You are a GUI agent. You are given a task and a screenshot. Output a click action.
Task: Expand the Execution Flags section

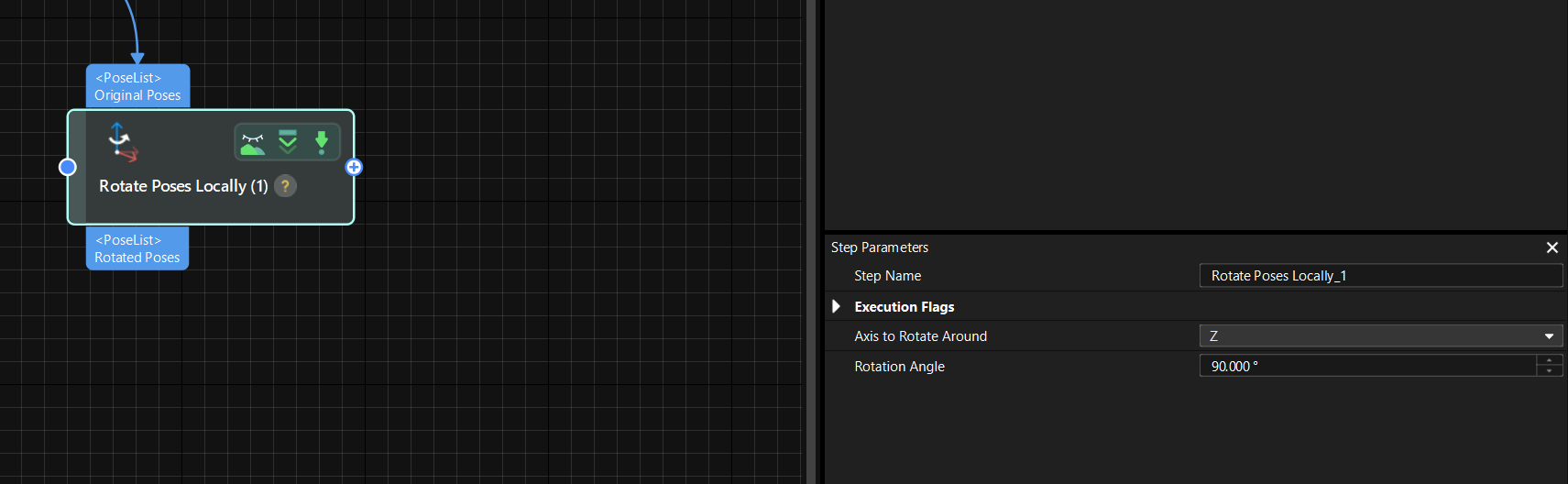tap(836, 306)
